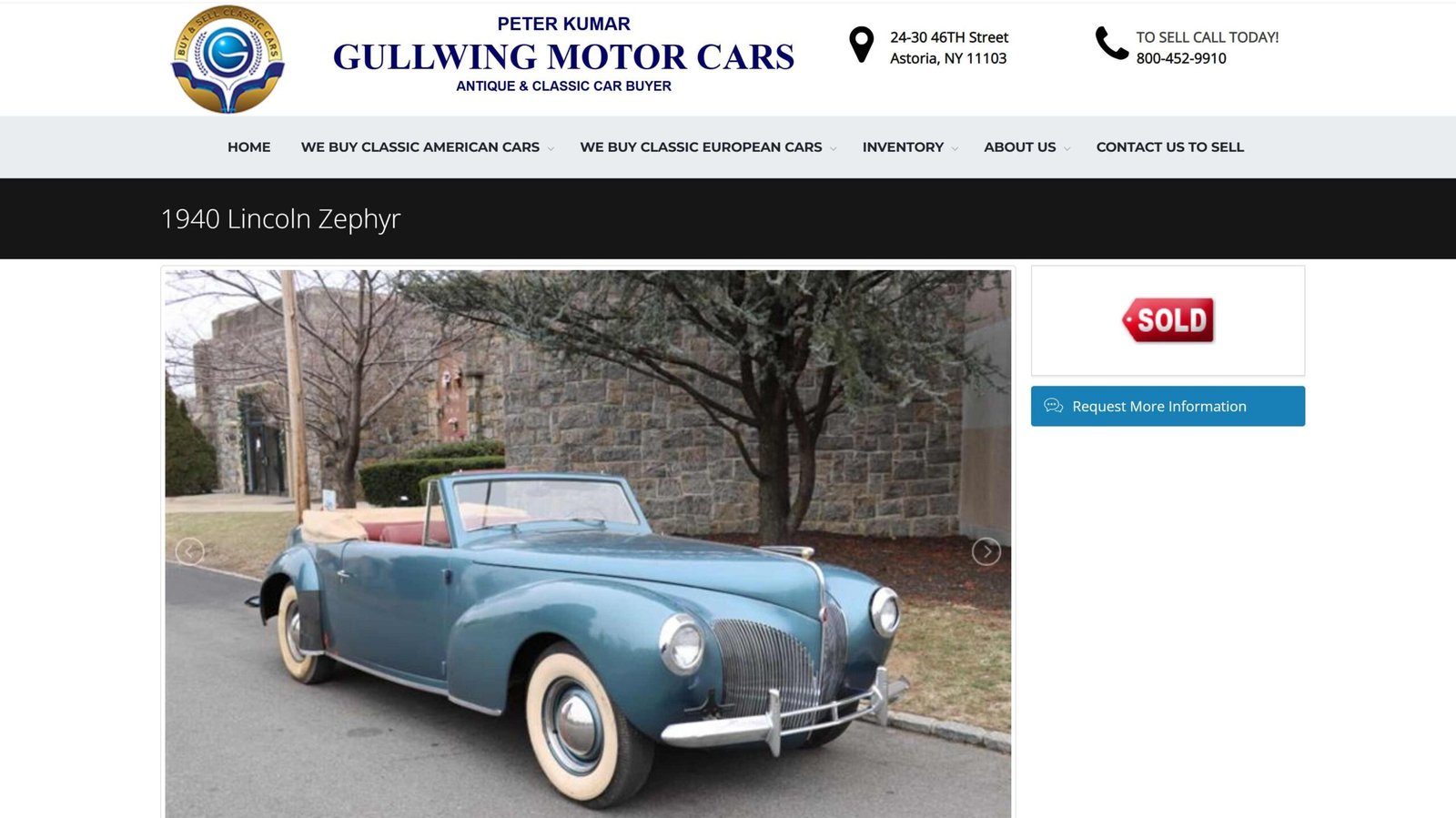This screenshot has height=818, width=1456.
Task: Click the Gullwing Motor Cars round logo
Action: 227,59
